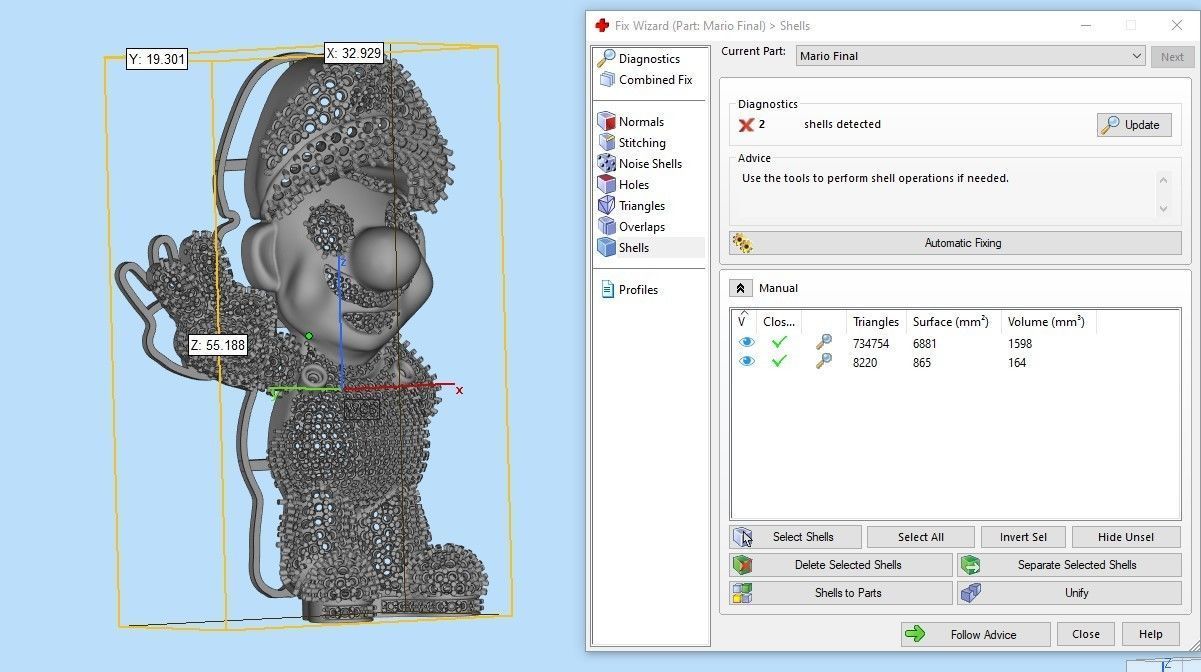Click the volume value 164
The image size is (1201, 672).
point(1017,363)
